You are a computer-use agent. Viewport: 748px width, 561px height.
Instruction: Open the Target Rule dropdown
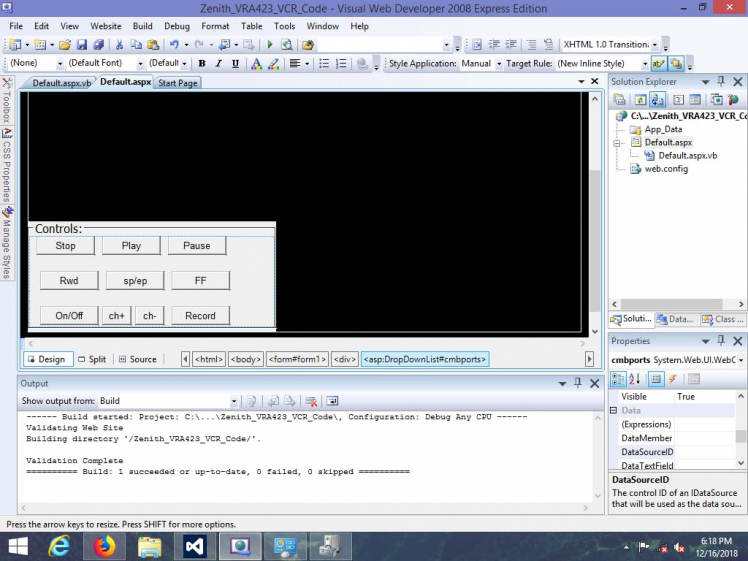coord(645,63)
